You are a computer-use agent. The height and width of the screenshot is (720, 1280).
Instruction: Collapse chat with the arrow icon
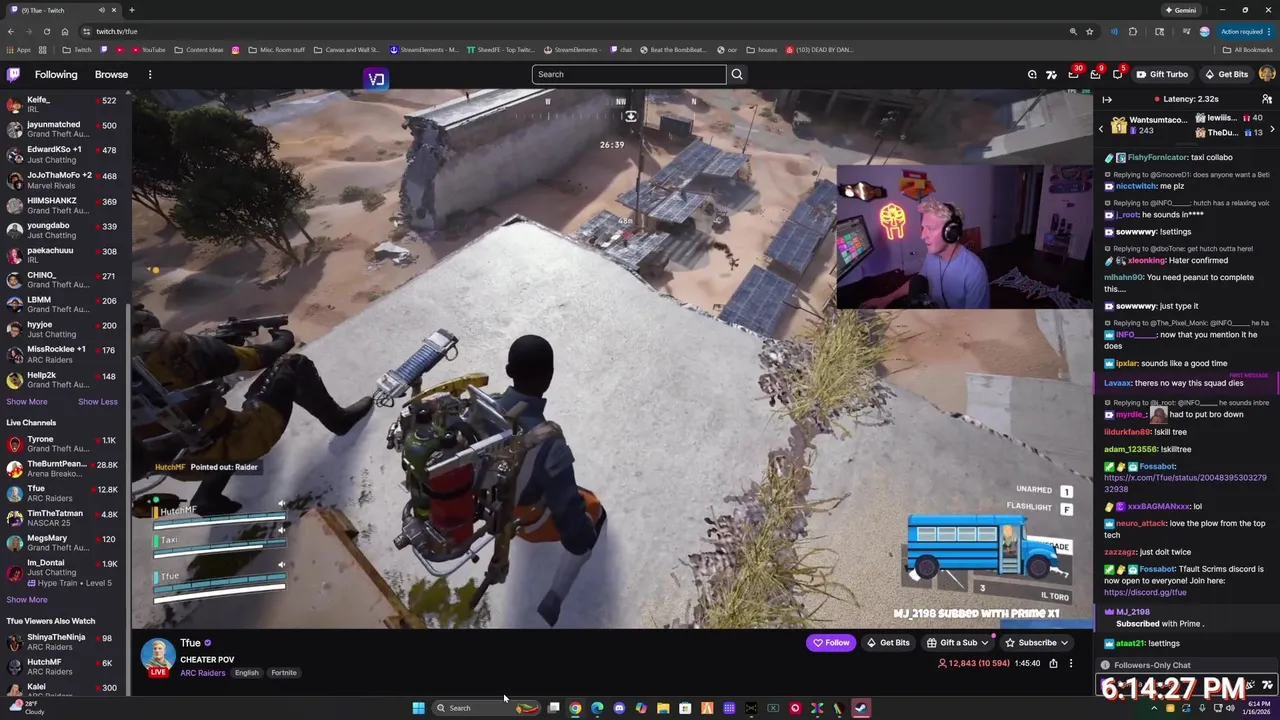pyautogui.click(x=1107, y=99)
